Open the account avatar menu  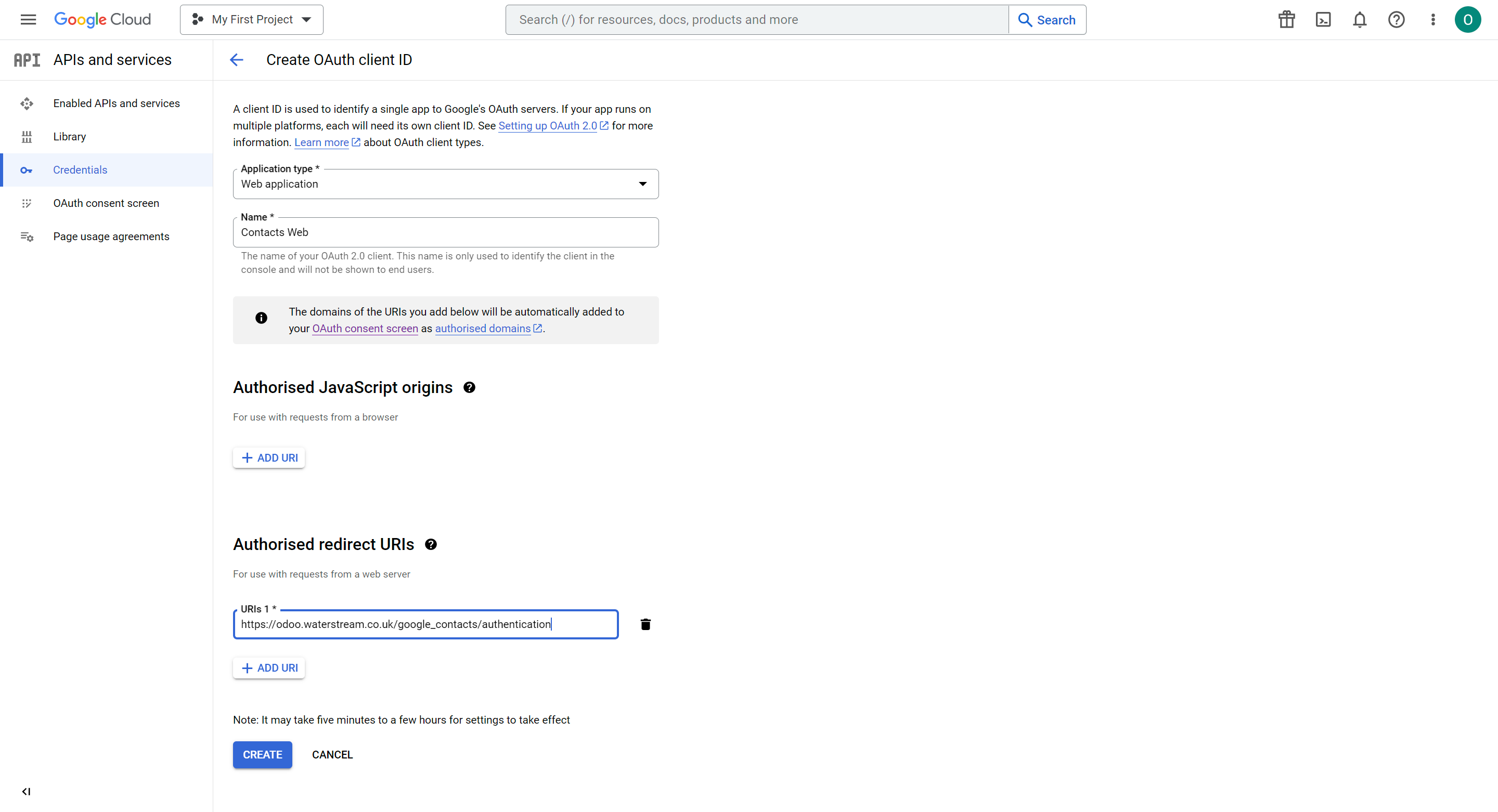click(x=1468, y=20)
